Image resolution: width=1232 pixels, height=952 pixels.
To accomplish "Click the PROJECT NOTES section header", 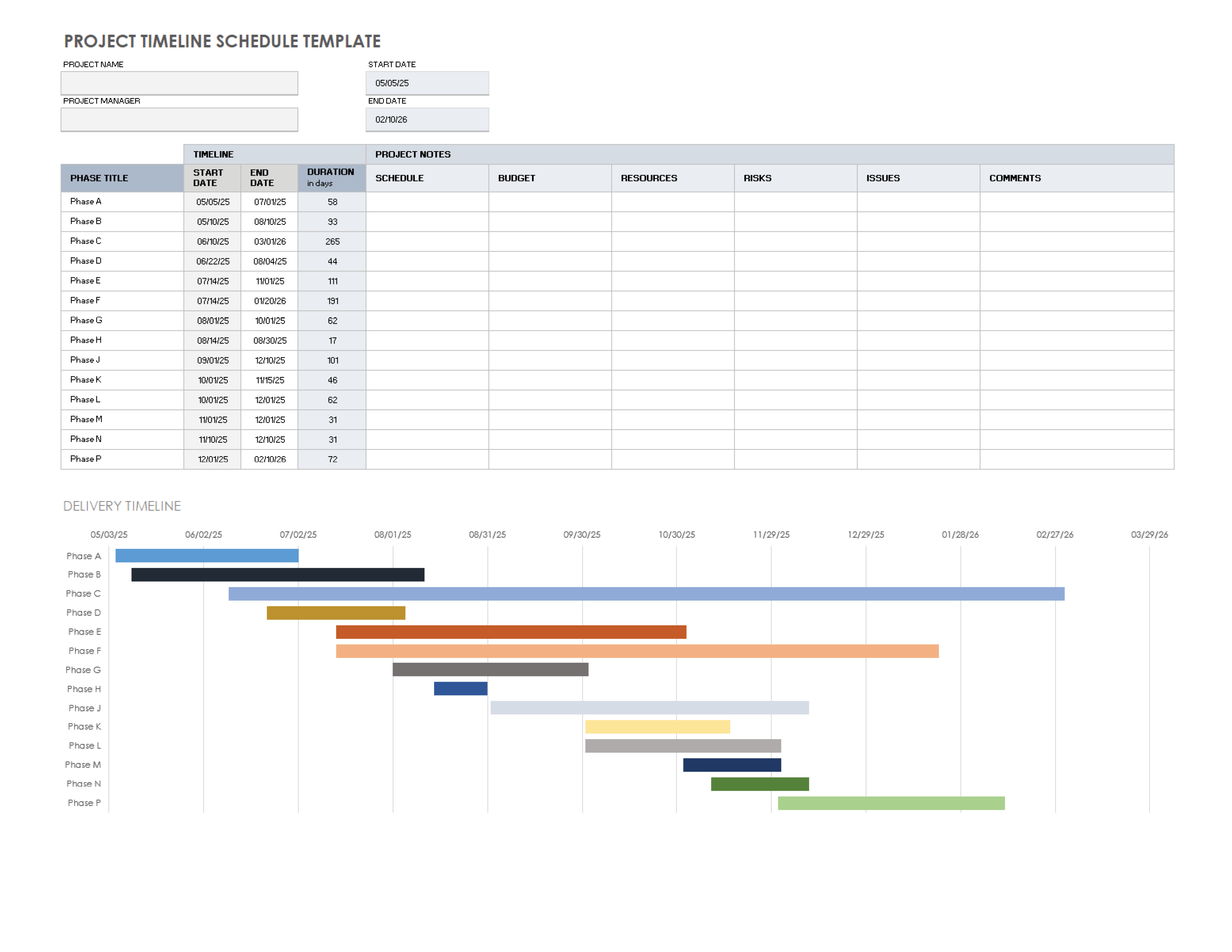I will tap(770, 155).
